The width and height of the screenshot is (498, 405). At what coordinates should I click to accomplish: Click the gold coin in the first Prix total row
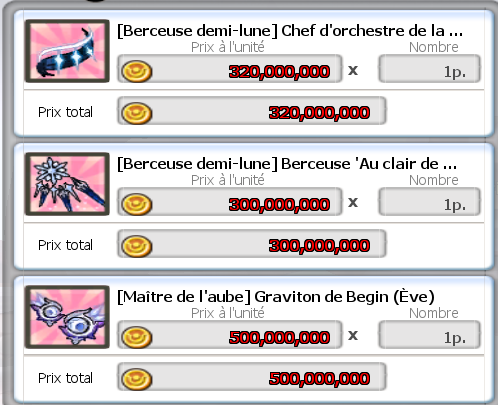coord(137,113)
